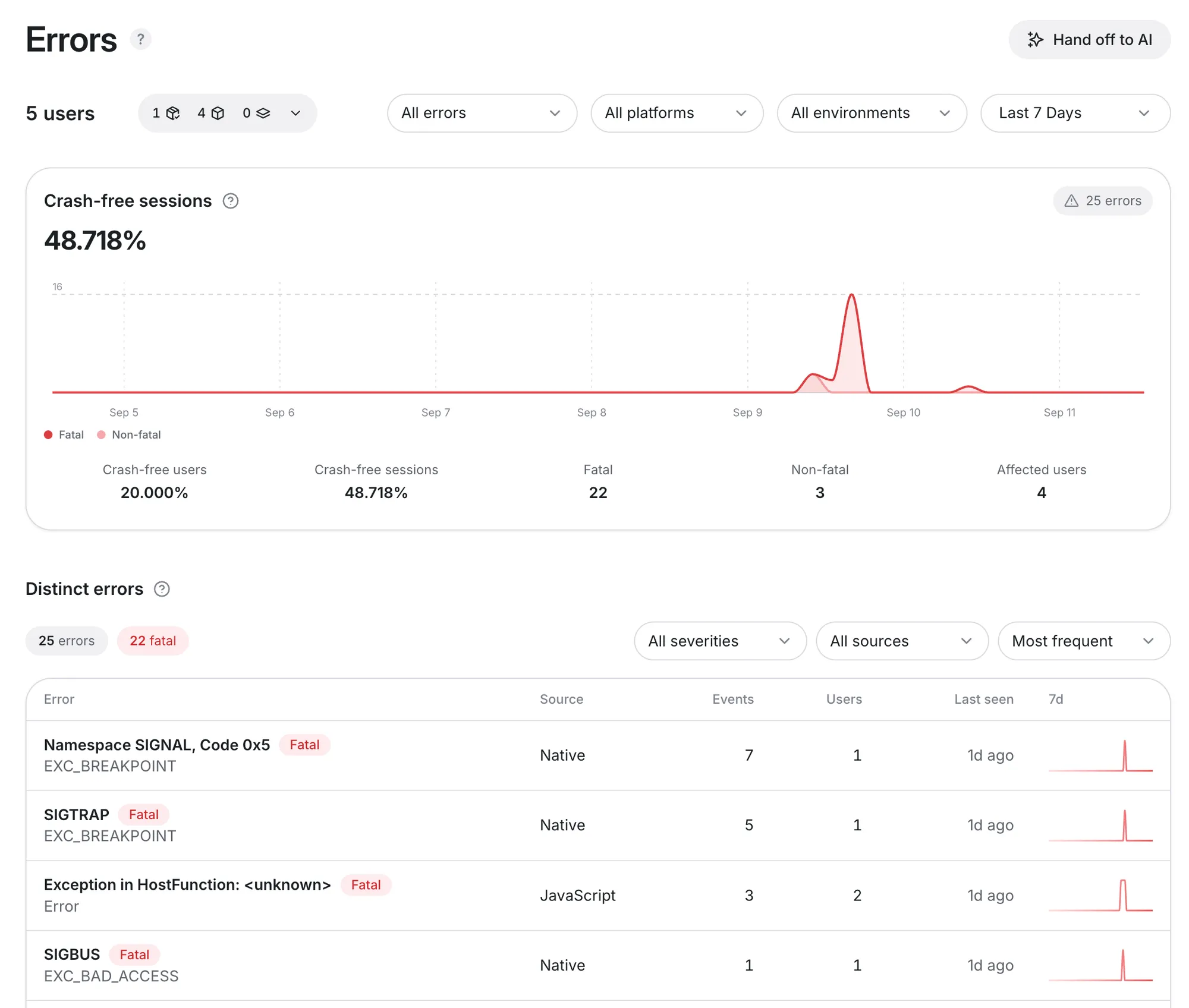Click Hand off to AI button
Image resolution: width=1189 pixels, height=1008 pixels.
(1090, 40)
